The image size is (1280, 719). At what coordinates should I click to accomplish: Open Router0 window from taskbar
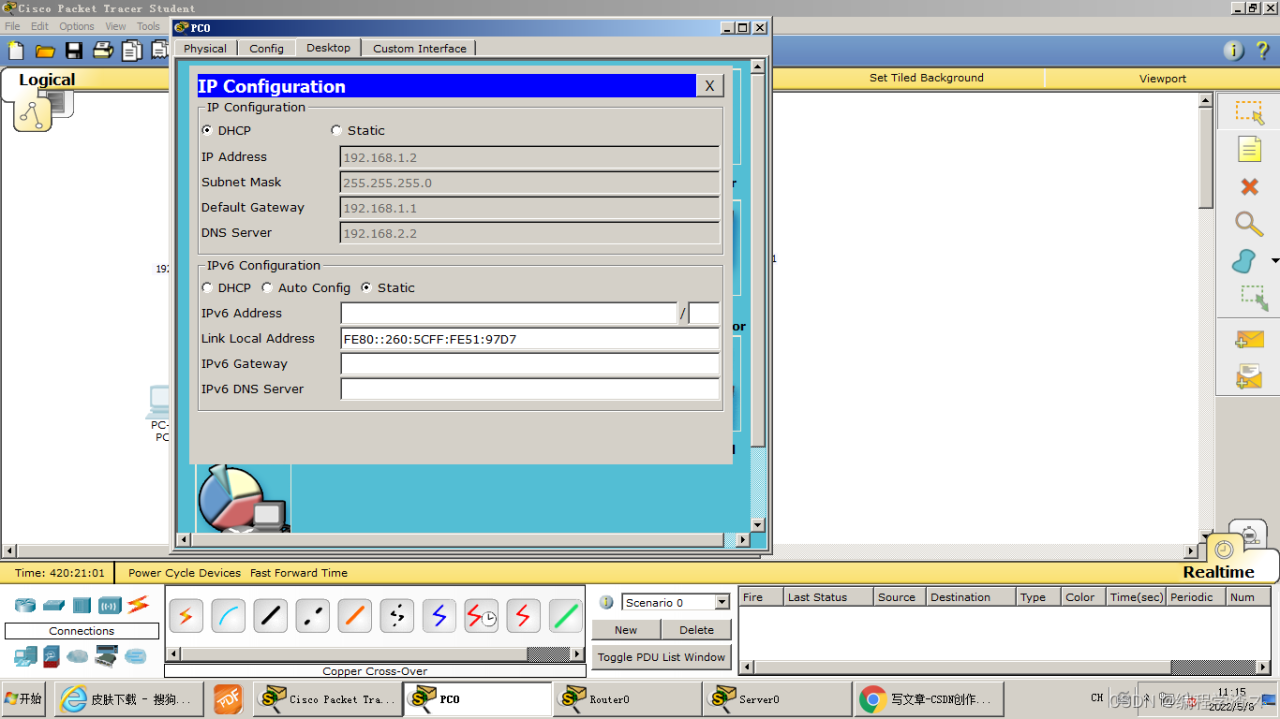pyautogui.click(x=626, y=699)
